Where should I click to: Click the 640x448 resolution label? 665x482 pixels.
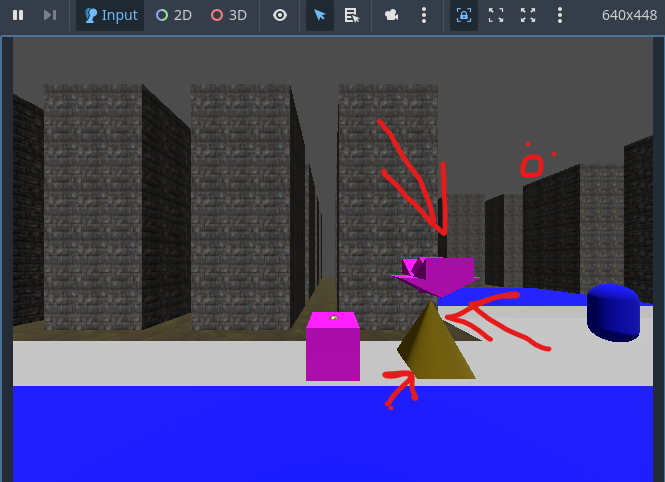pos(629,15)
